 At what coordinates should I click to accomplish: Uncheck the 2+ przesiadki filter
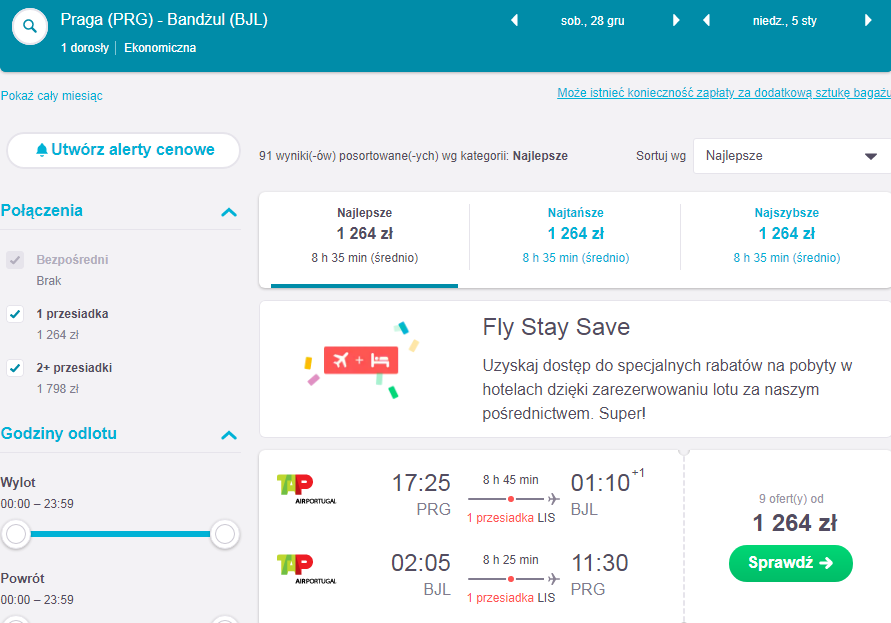(x=15, y=368)
